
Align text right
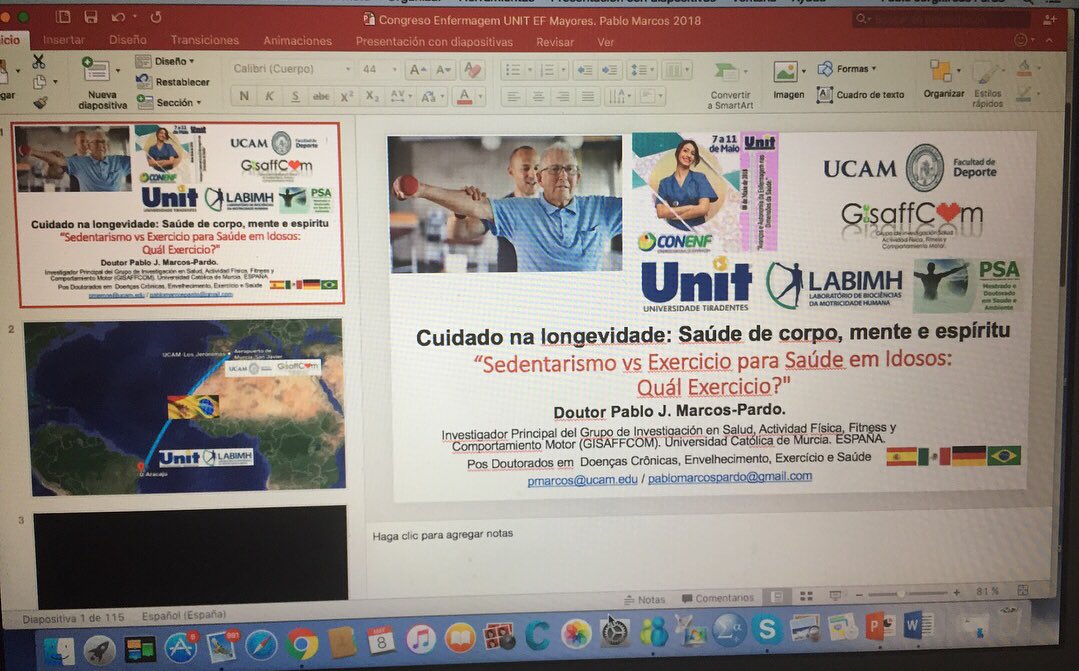pyautogui.click(x=563, y=96)
